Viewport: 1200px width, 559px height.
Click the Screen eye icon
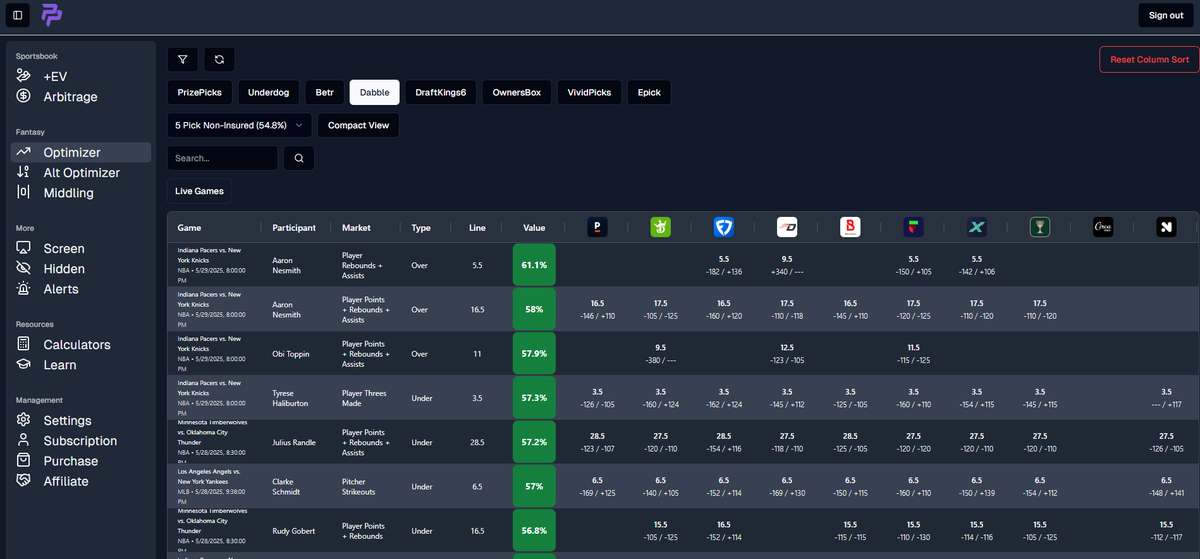click(23, 248)
